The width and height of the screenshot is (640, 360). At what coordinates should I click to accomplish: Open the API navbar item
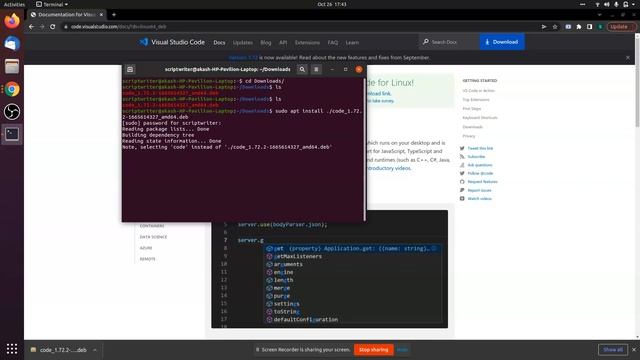click(283, 42)
